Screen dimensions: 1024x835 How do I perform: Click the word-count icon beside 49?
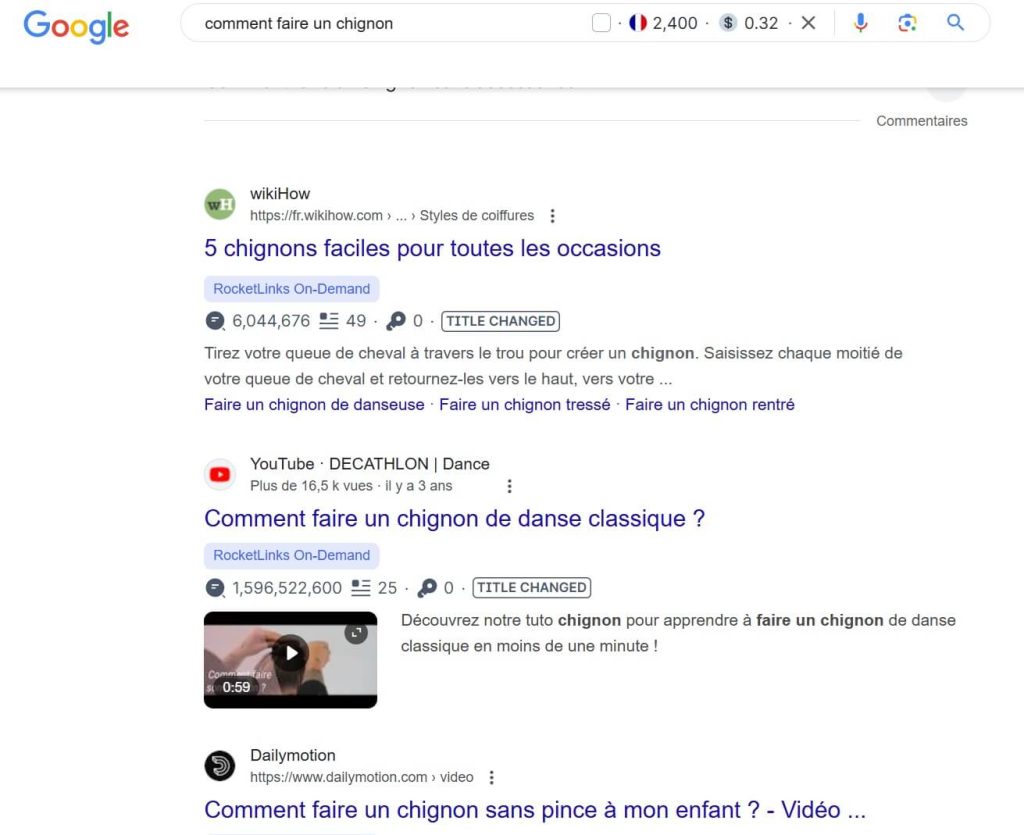point(328,321)
